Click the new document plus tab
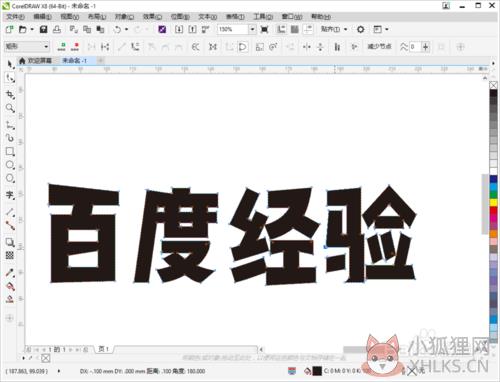 [x=100, y=61]
